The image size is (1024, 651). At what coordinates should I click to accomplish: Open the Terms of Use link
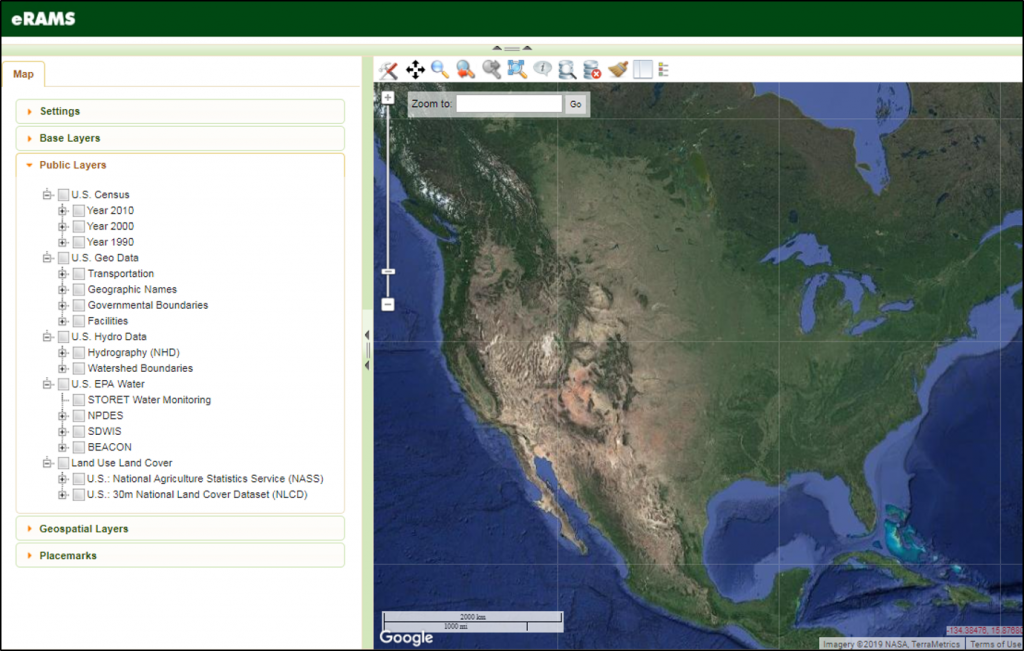(x=995, y=644)
